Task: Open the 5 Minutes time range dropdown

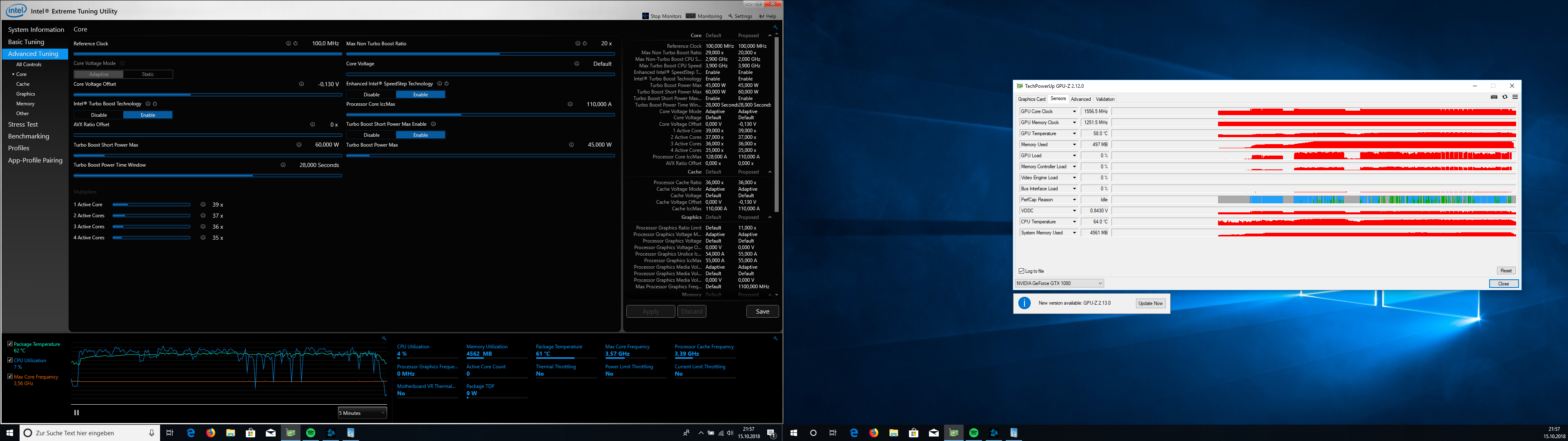Action: [362, 413]
